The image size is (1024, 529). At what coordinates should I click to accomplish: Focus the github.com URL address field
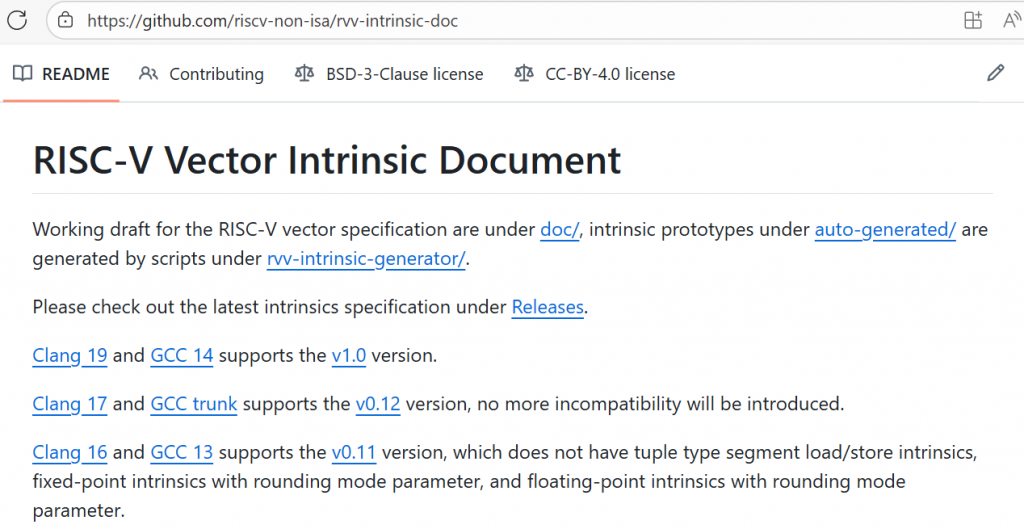[400, 20]
